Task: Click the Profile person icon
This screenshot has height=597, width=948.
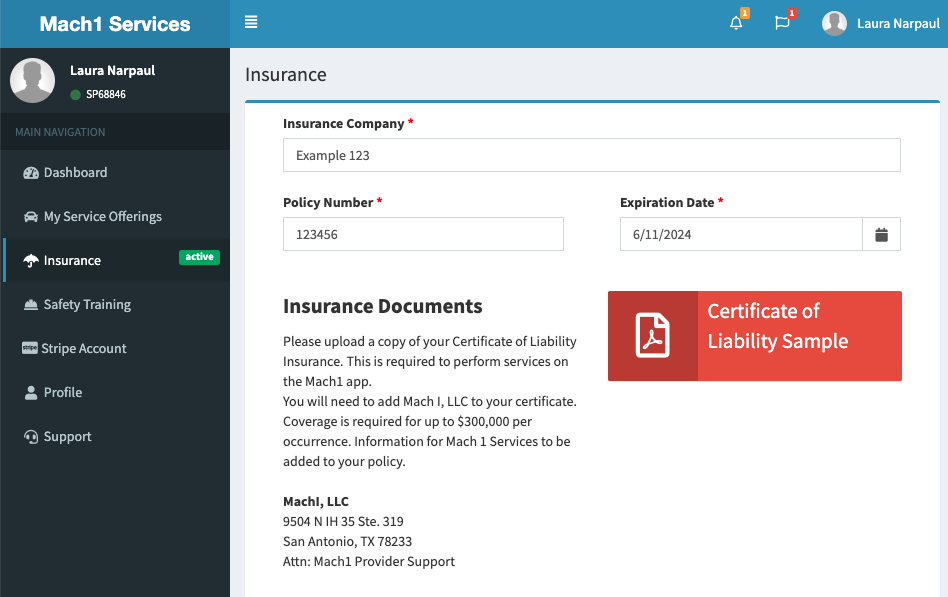Action: pos(31,393)
